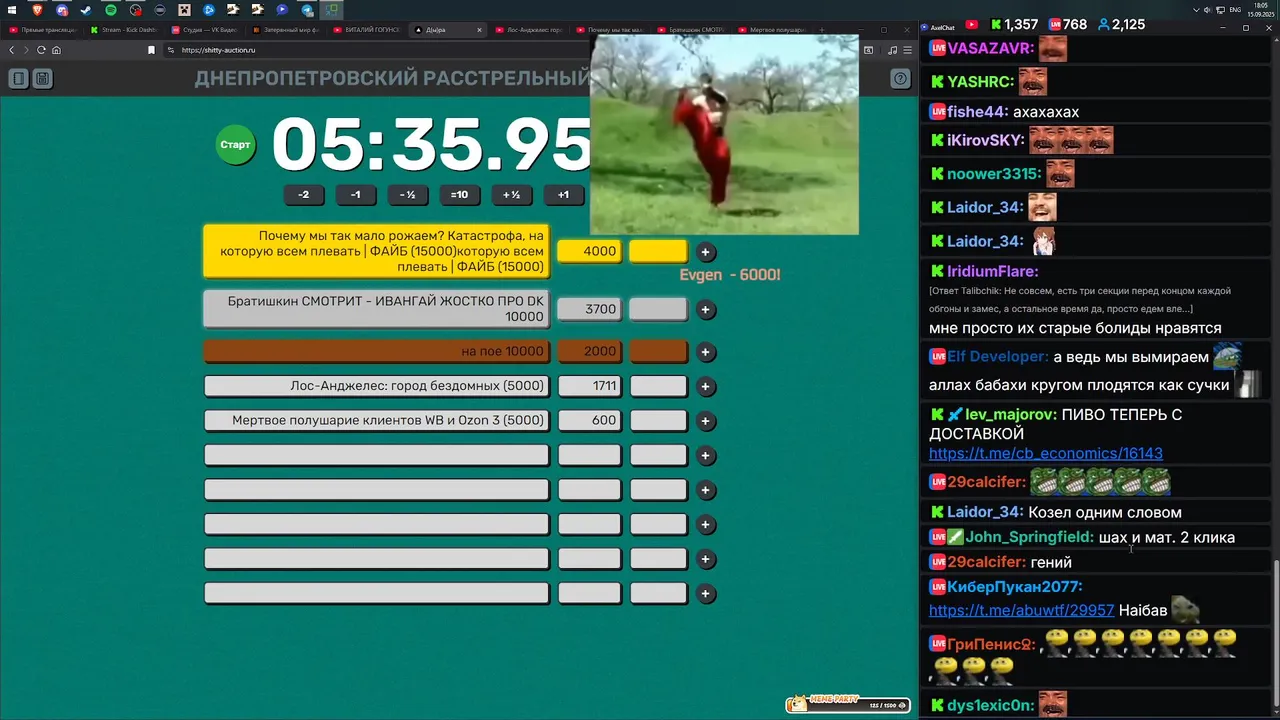Switch to 'Stream - Kick Dashboard' tab
The image size is (1280, 720).
[123, 30]
